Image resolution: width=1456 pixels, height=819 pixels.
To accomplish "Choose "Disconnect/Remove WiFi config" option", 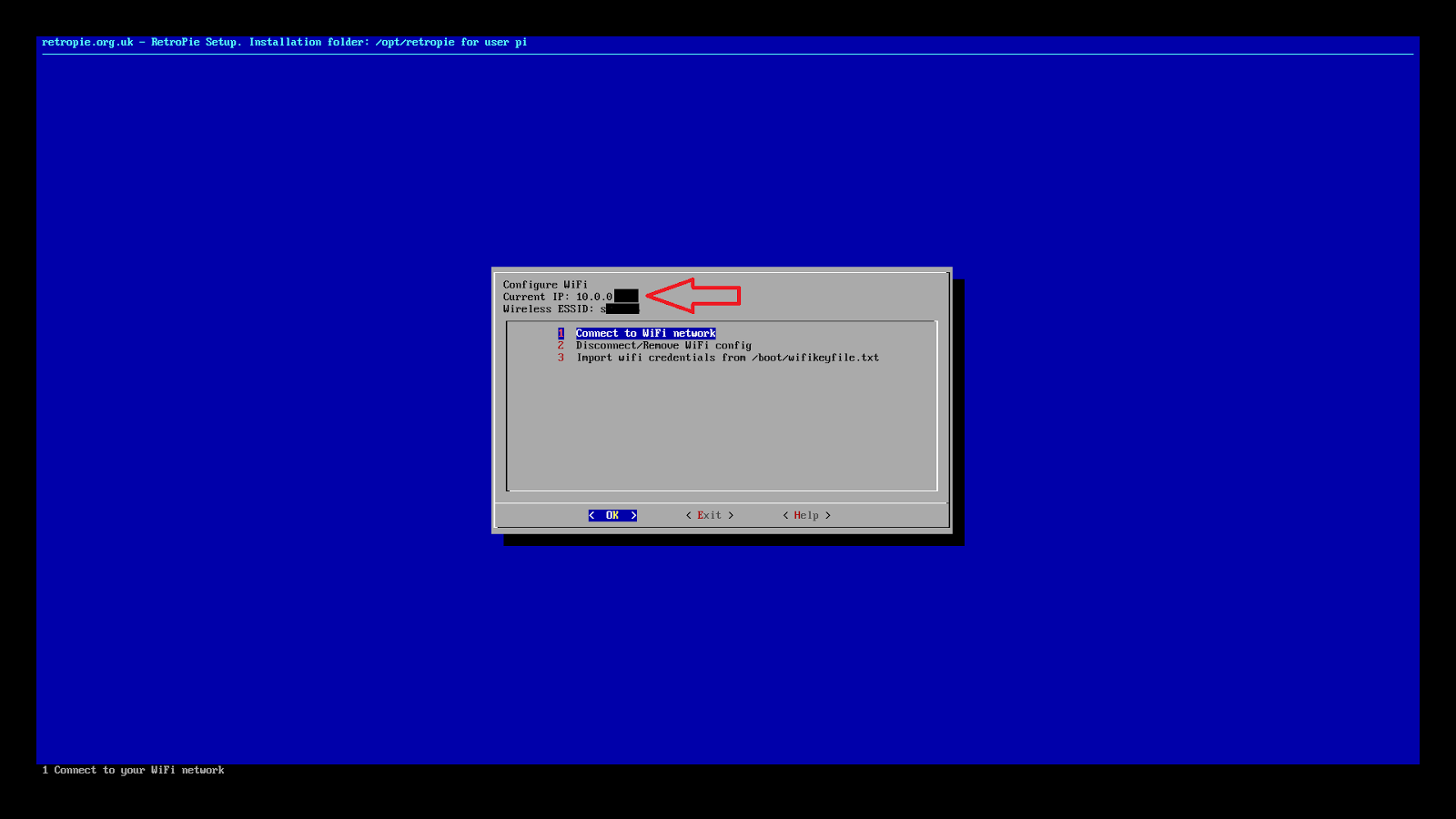I will point(662,345).
